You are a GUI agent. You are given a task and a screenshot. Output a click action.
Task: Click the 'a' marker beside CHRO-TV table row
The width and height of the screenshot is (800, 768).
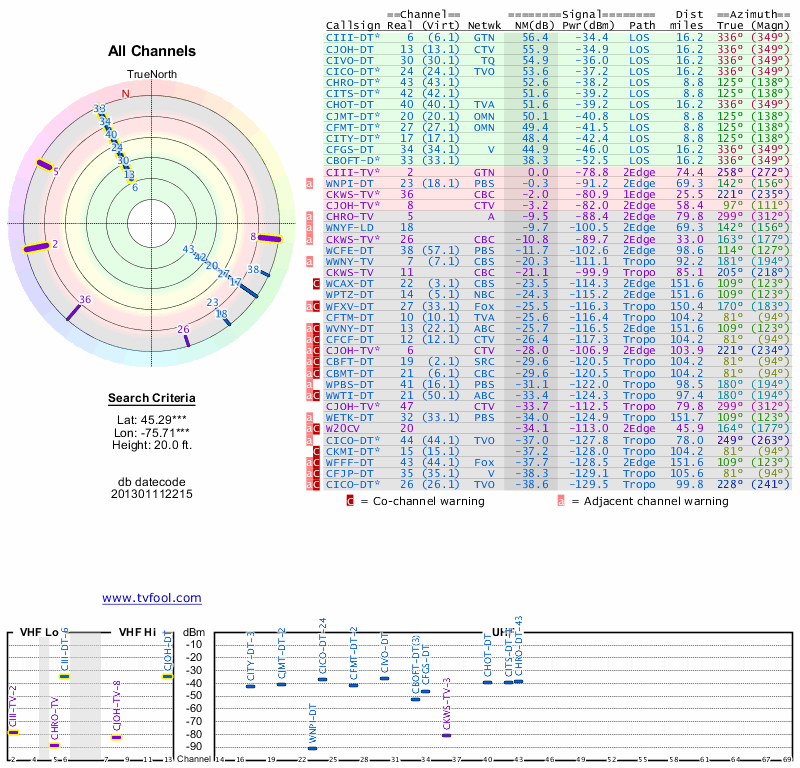click(x=309, y=217)
